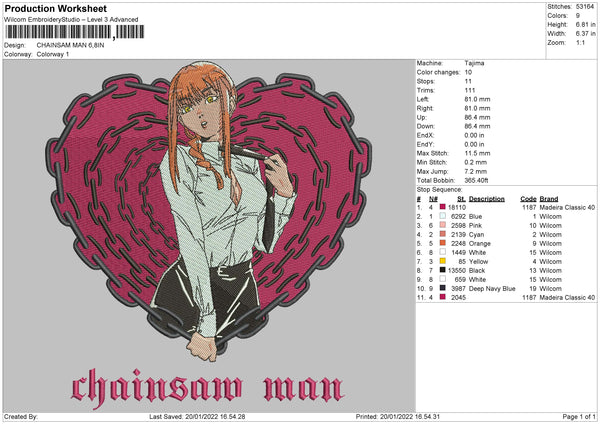Click the "N#" column header
600x424 pixels.
tap(433, 199)
